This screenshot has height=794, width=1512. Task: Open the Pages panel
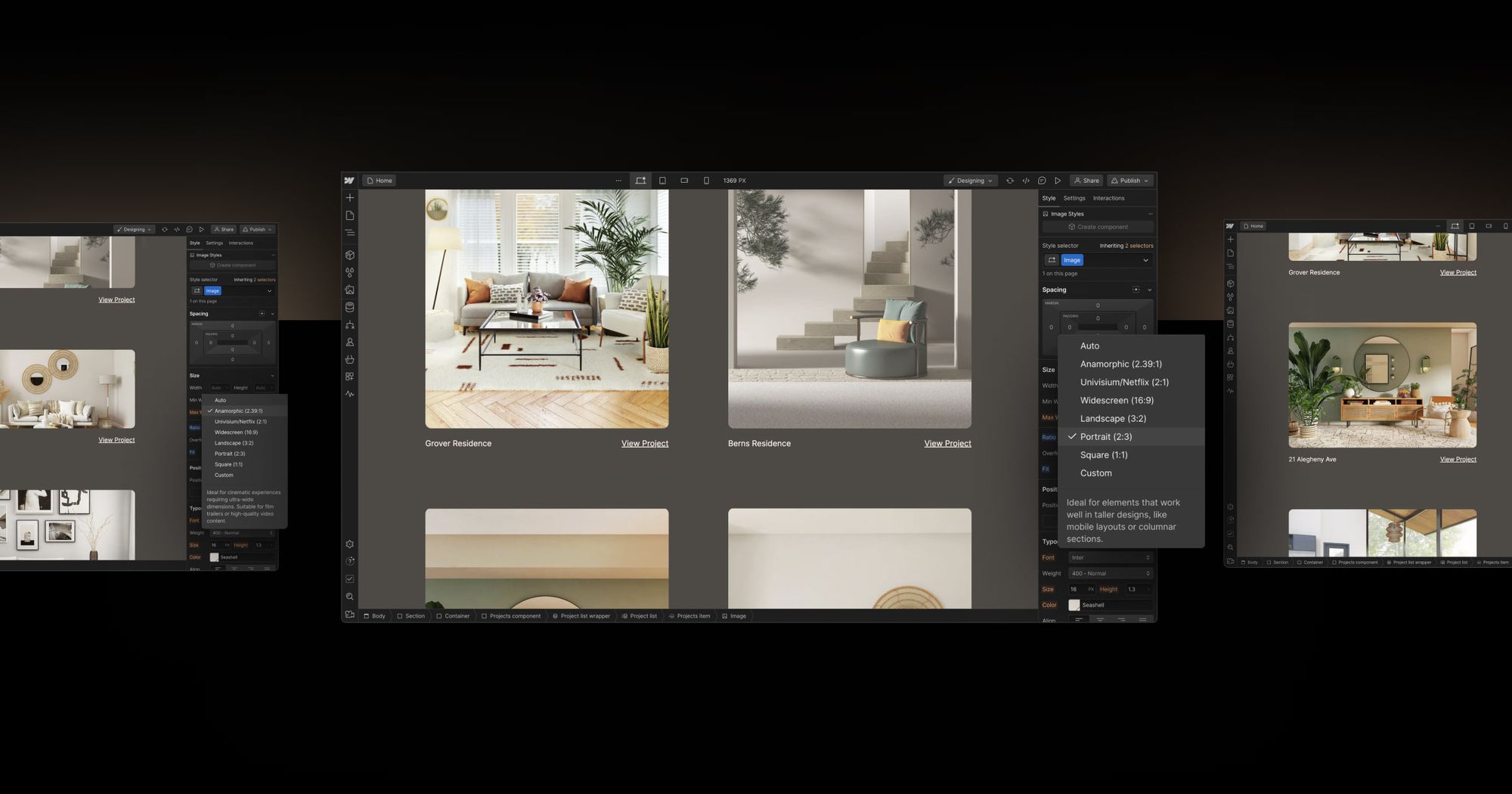[x=349, y=215]
